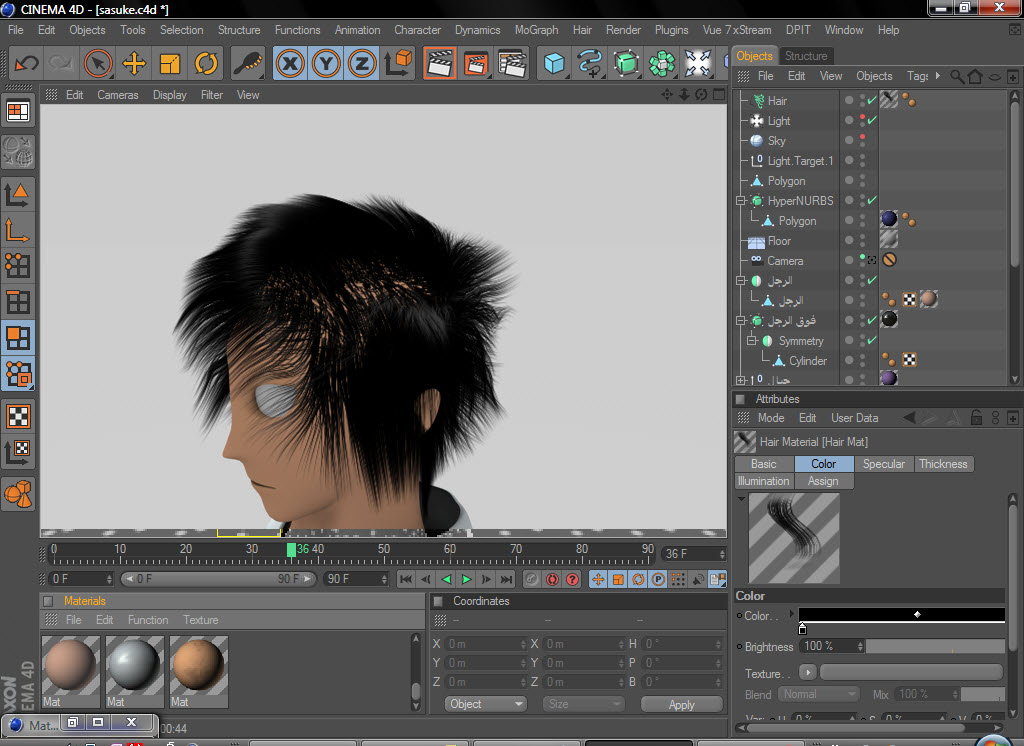1024x746 pixels.
Task: Open the Size dropdown in Coordinates
Action: pos(583,704)
